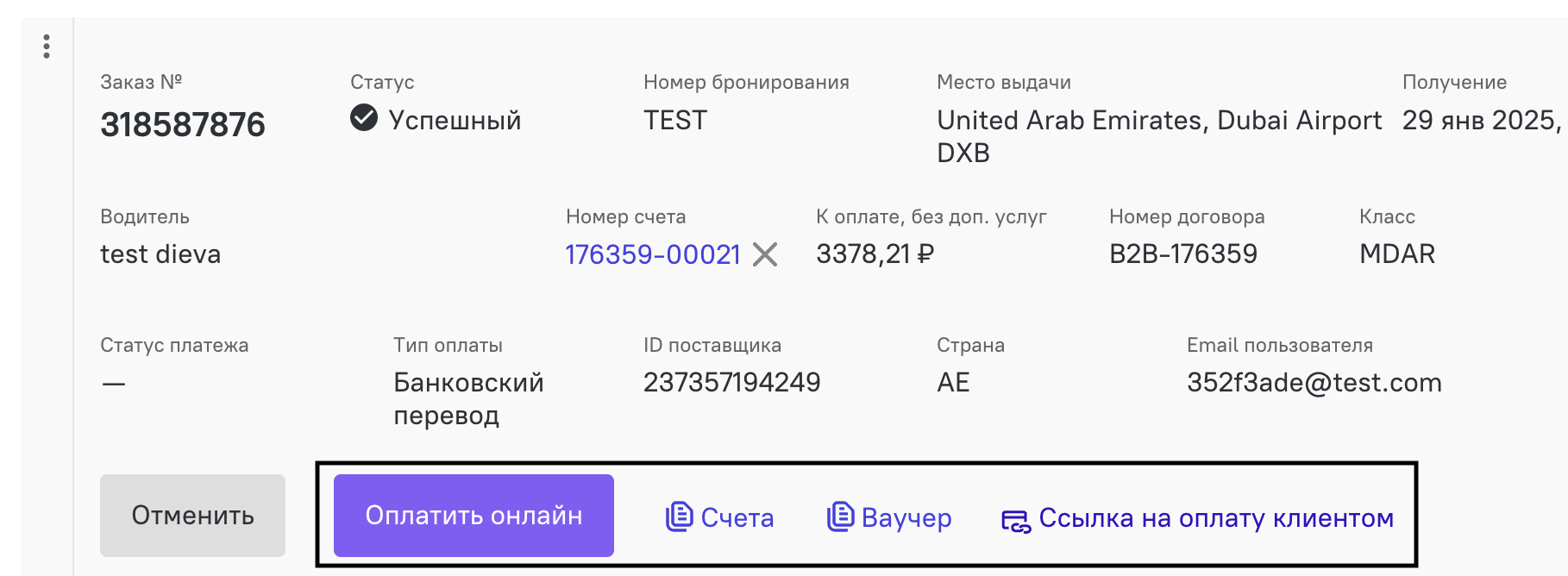Click supplier ID 237357194249
The width and height of the screenshot is (1568, 576).
click(732, 382)
